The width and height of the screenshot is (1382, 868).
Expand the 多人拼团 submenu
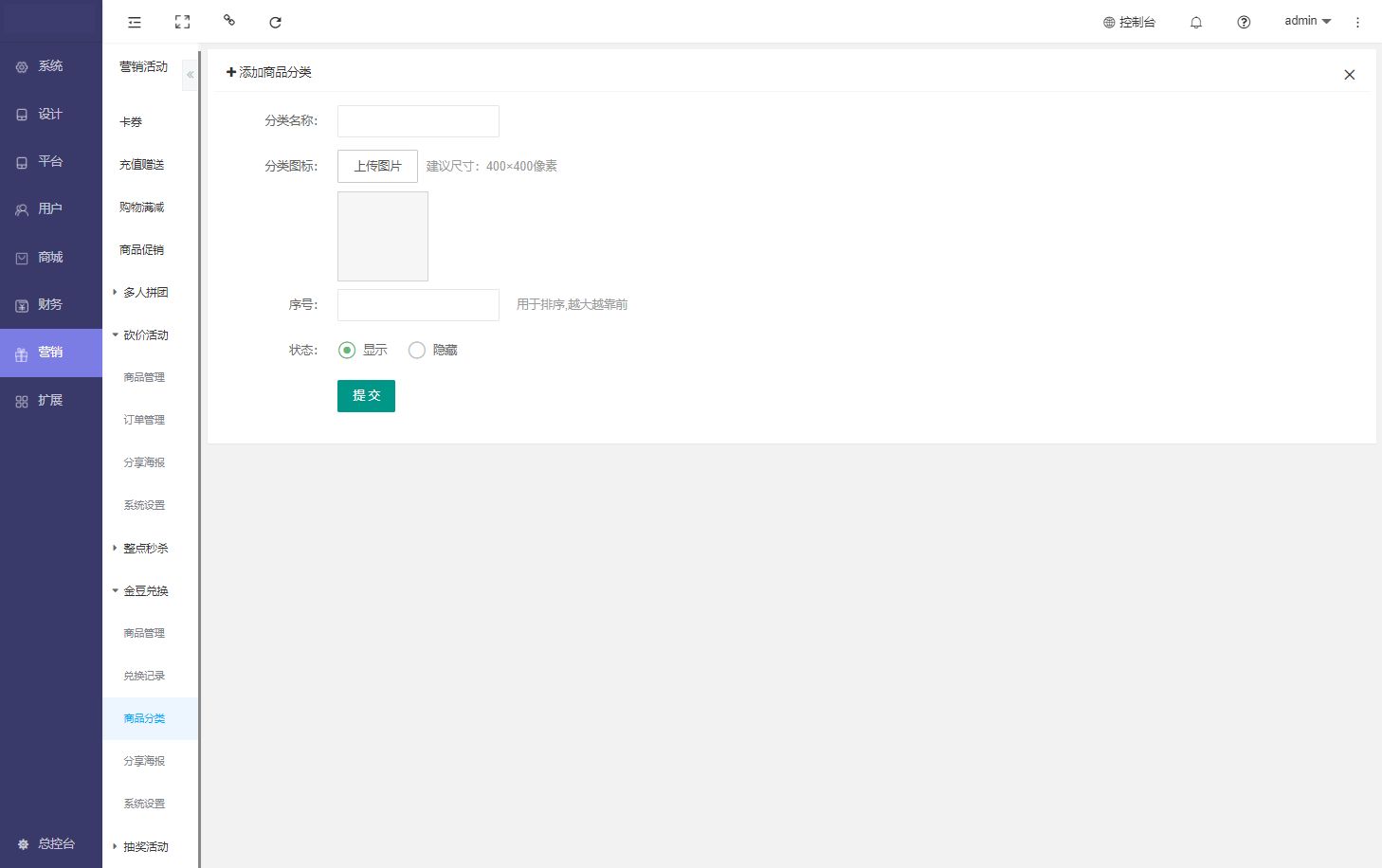point(144,292)
